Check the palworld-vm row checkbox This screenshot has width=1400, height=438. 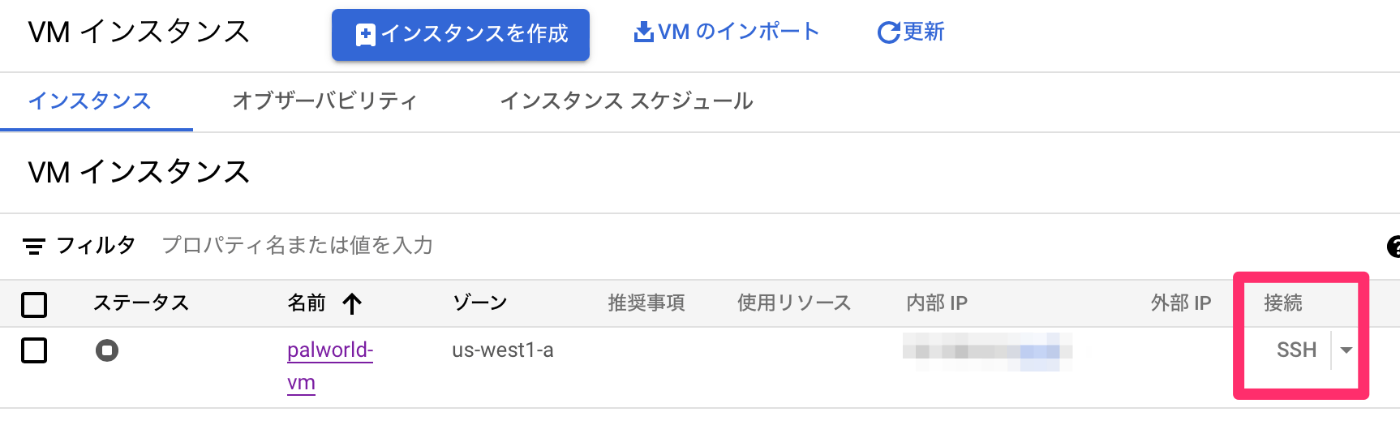pos(34,350)
